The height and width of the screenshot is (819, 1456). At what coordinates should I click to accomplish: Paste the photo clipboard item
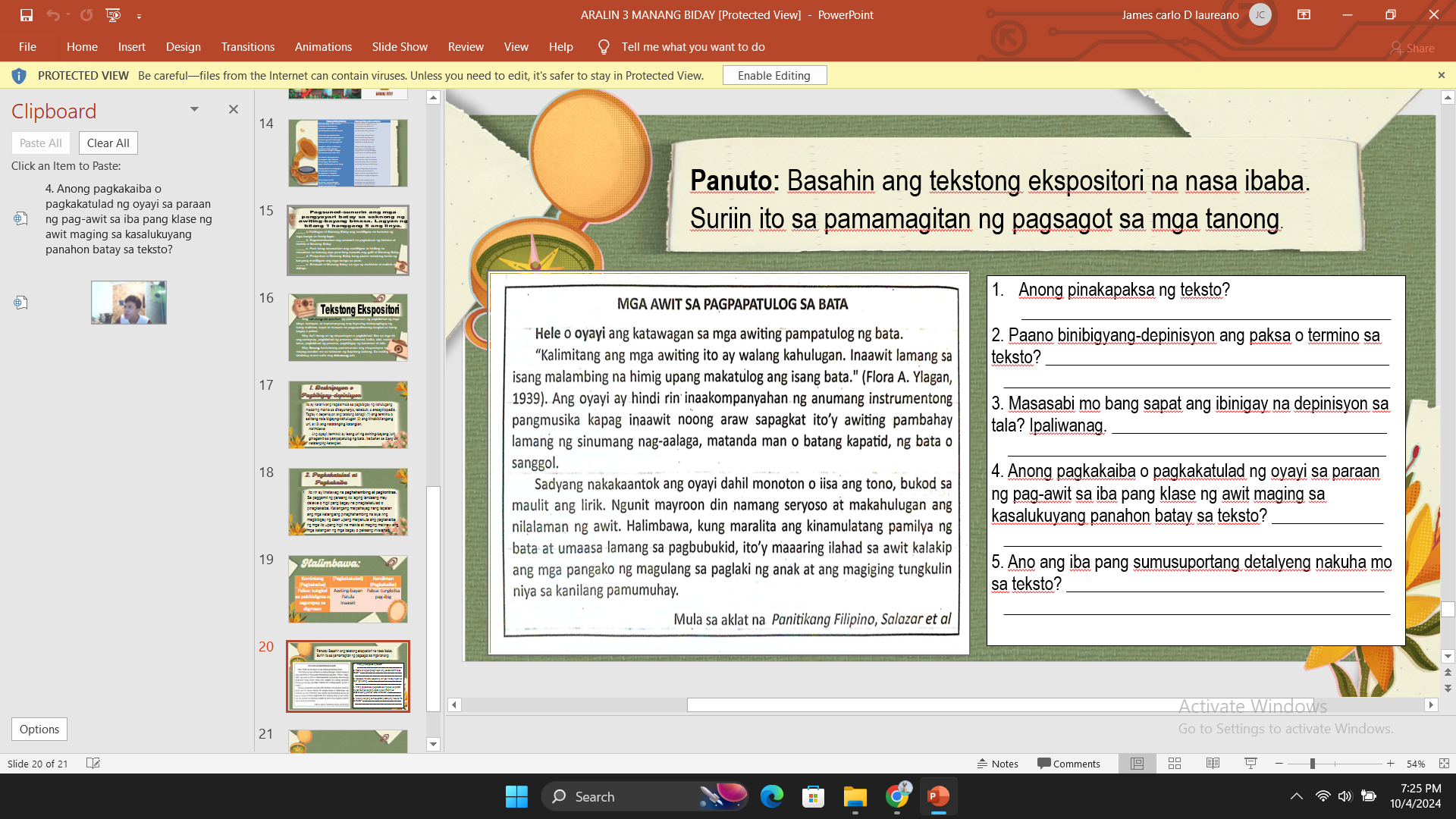(x=129, y=303)
